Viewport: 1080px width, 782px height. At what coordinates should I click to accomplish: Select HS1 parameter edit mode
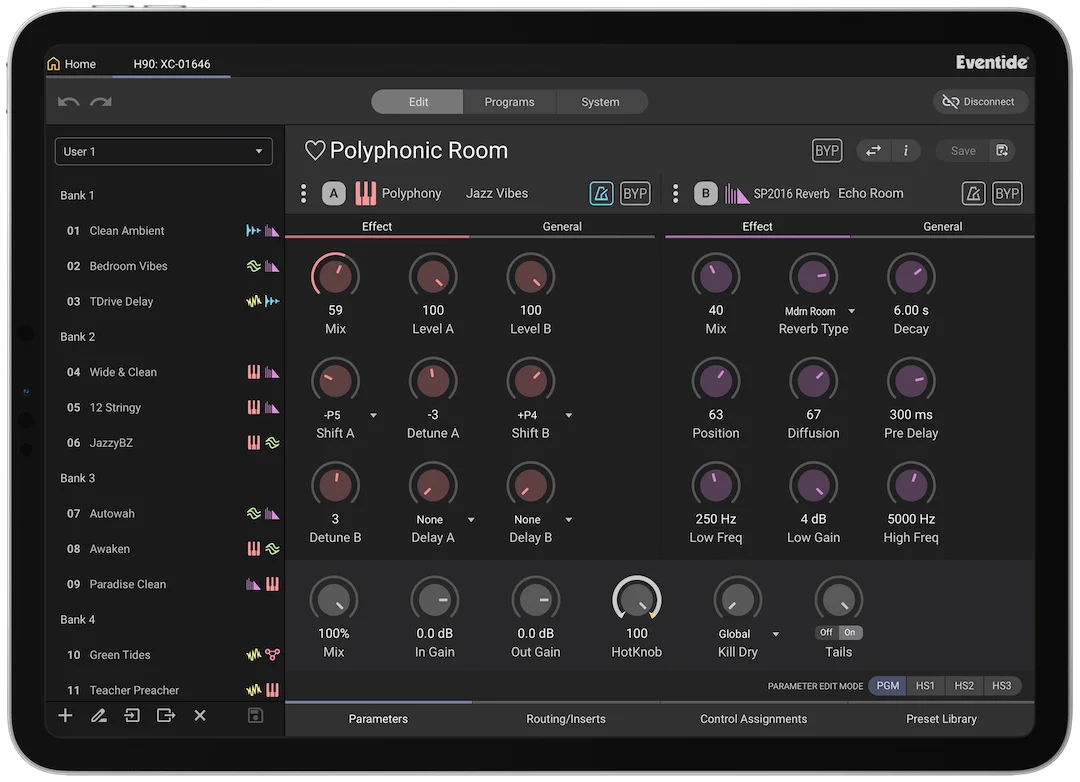(x=925, y=686)
